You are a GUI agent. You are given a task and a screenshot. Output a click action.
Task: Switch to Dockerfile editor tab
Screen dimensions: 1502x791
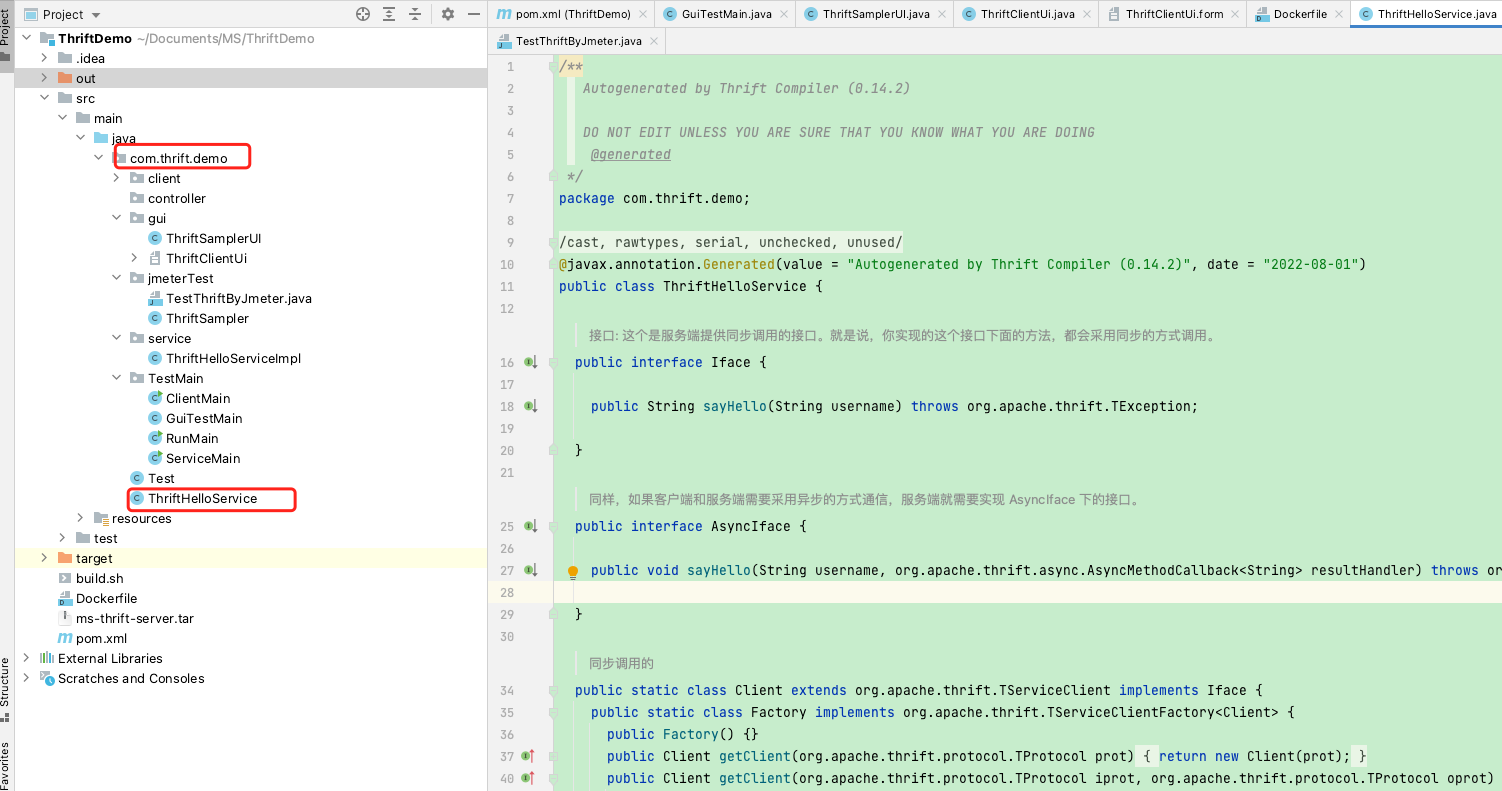[1300, 14]
